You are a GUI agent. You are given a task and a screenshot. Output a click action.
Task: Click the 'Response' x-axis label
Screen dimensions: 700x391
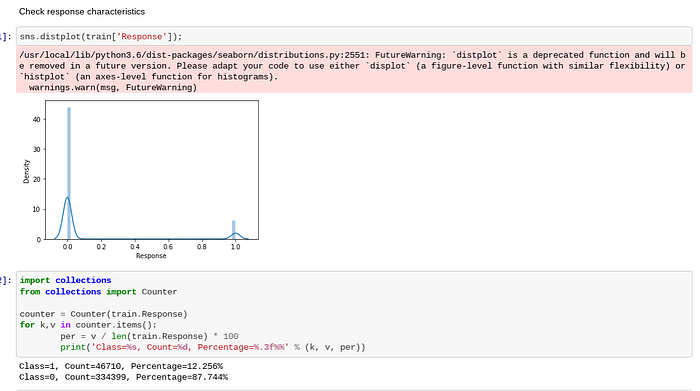[x=151, y=256]
